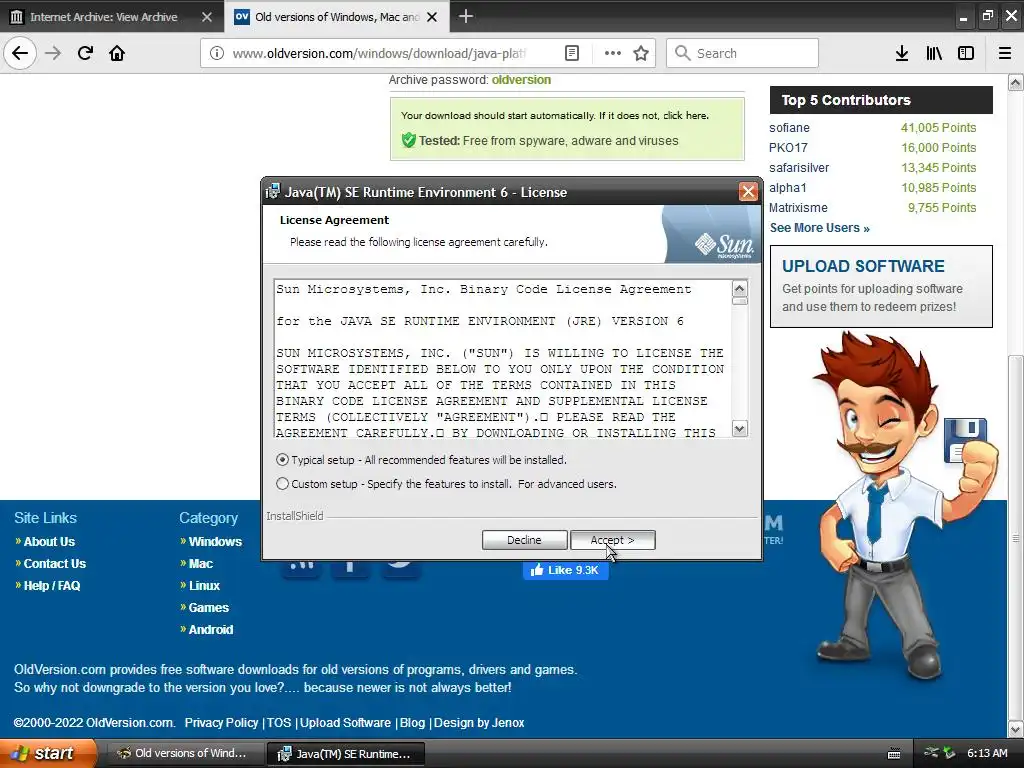Close the Old versions of Windows tab
This screenshot has height=768, width=1024.
tap(432, 17)
